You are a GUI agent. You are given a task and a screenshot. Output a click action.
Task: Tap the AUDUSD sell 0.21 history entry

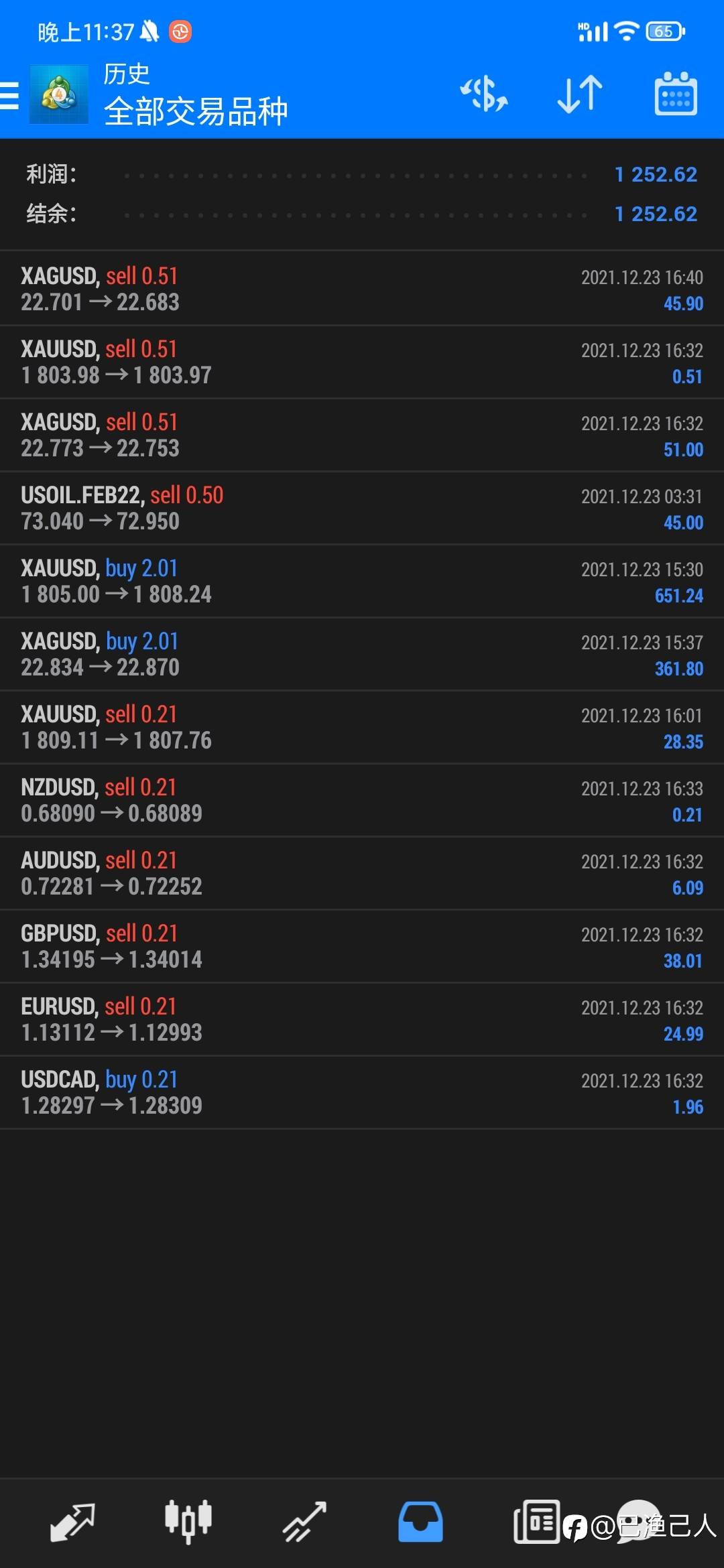pyautogui.click(x=362, y=874)
